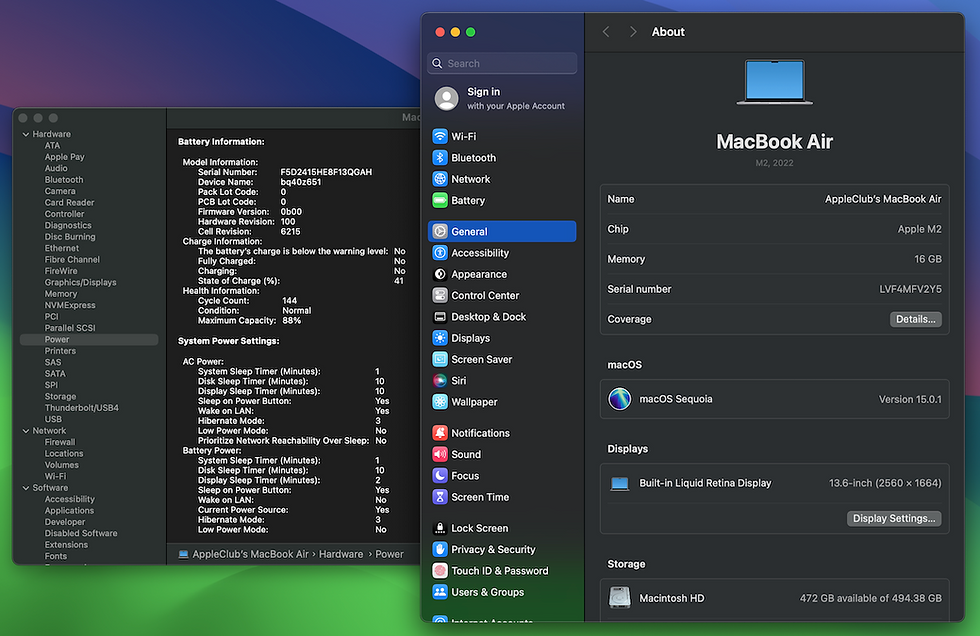
Task: Select Storage in Hardware list
Action: click(x=60, y=397)
